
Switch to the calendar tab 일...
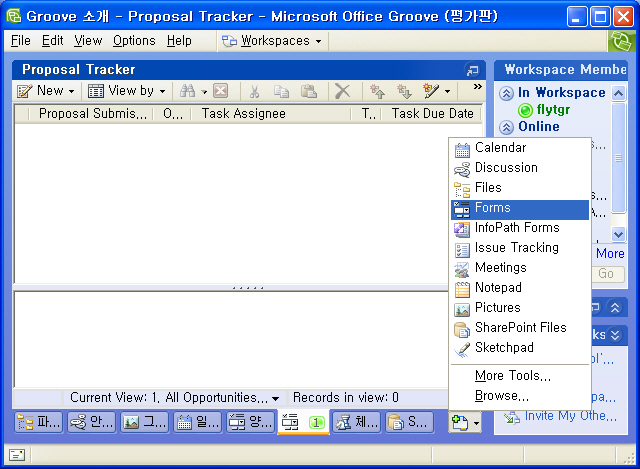tap(198, 422)
